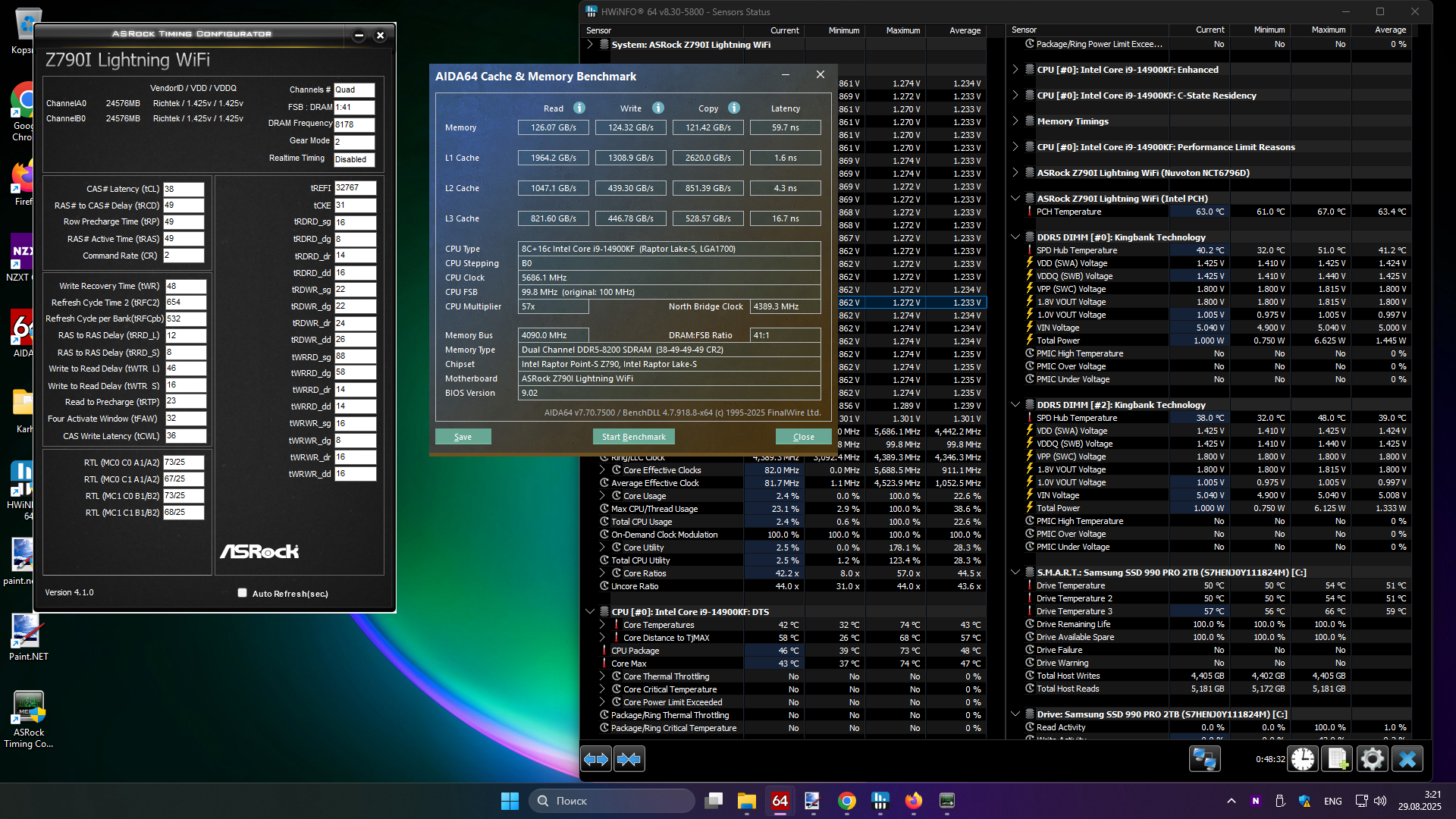Screen dimensions: 1456x819
Task: Click tREFI value field
Action: click(x=355, y=188)
